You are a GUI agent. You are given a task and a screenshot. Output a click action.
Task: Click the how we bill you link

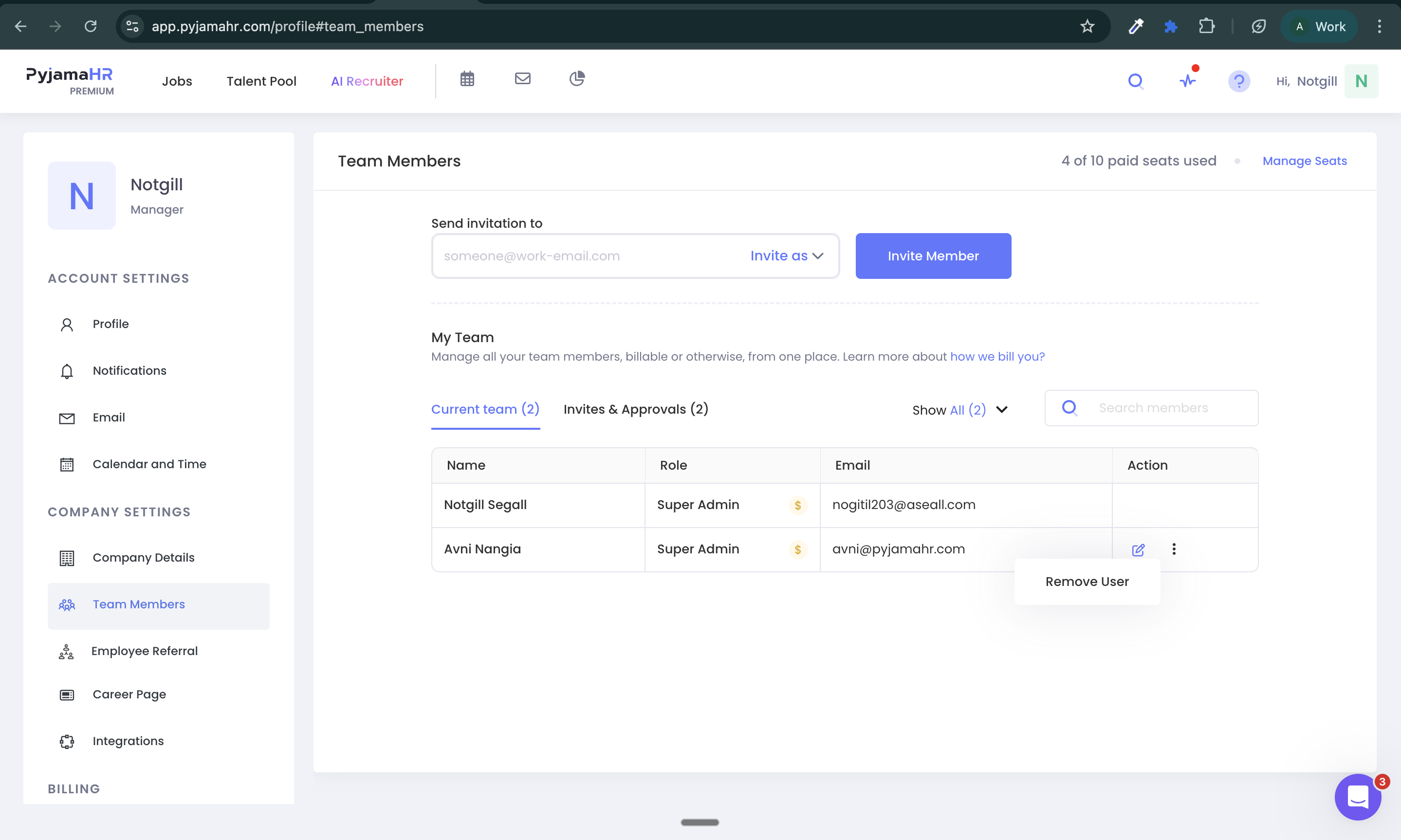coord(997,357)
